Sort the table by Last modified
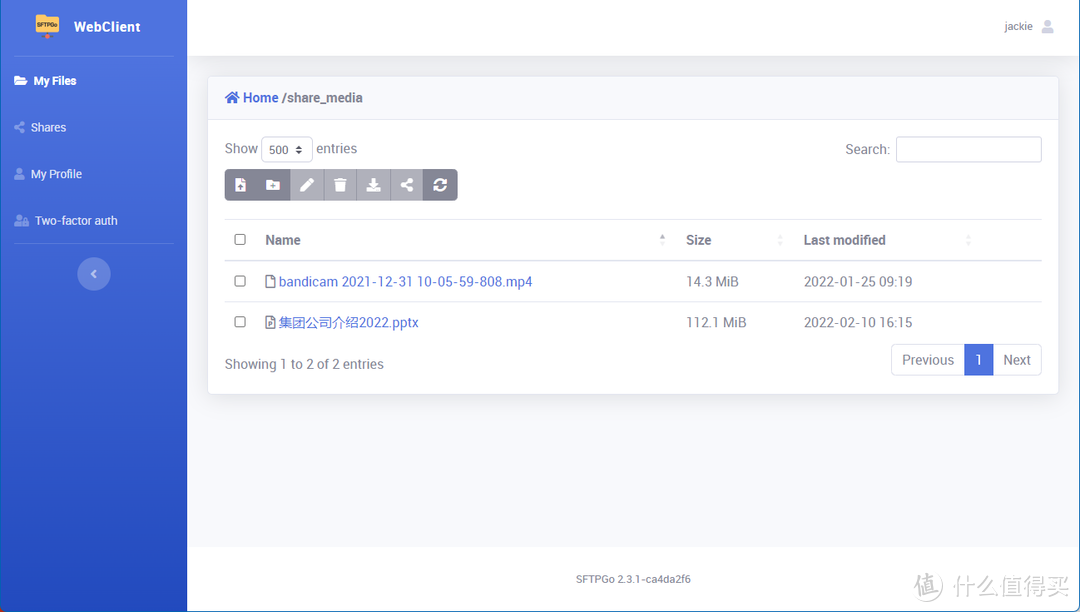This screenshot has width=1080, height=612. click(844, 240)
